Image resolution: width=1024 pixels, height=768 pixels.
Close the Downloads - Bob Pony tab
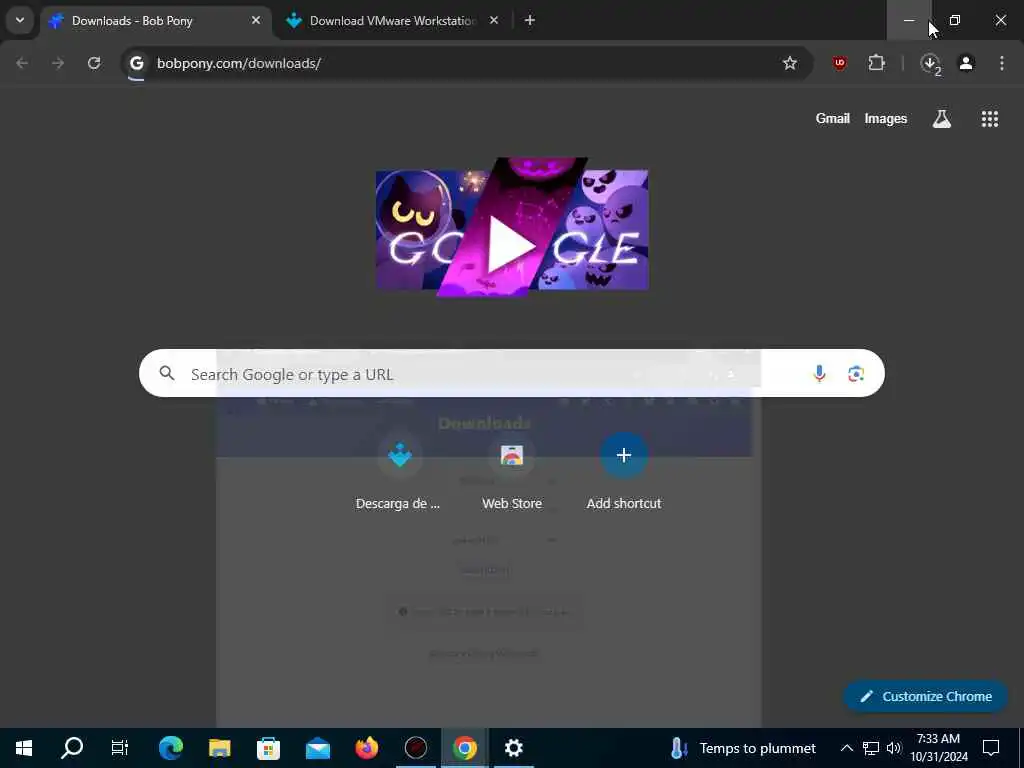tap(256, 20)
